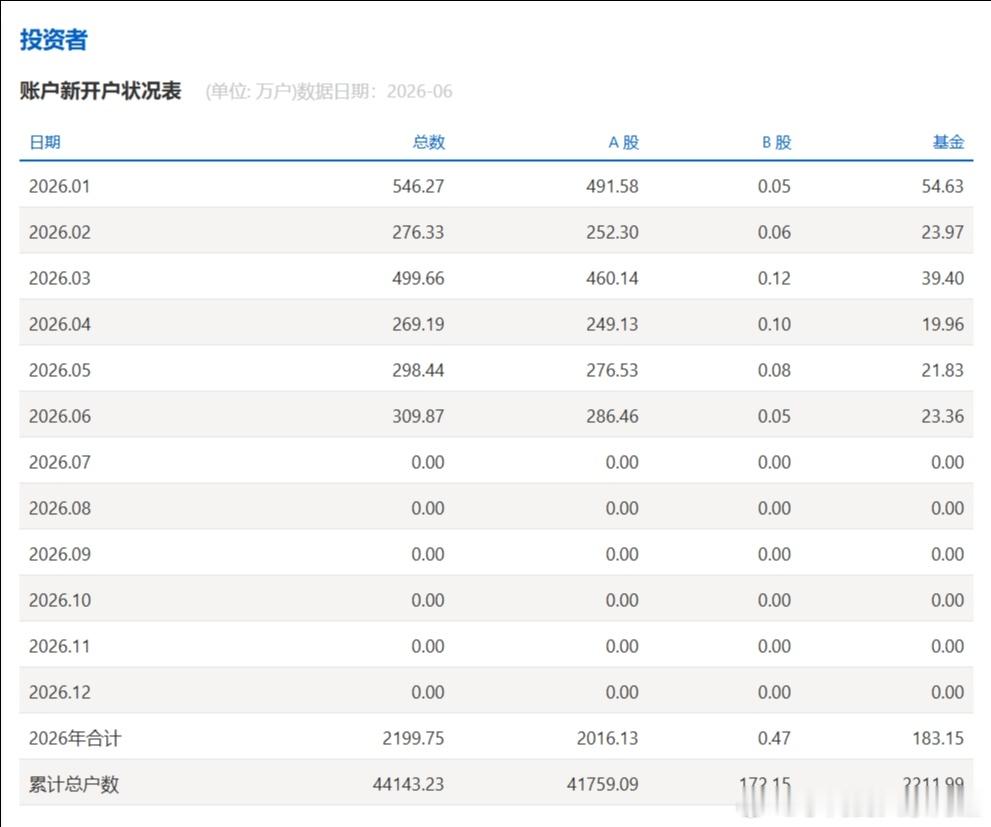The image size is (991, 827).
Task: Select yearly fund total 183.15
Action: point(938,739)
